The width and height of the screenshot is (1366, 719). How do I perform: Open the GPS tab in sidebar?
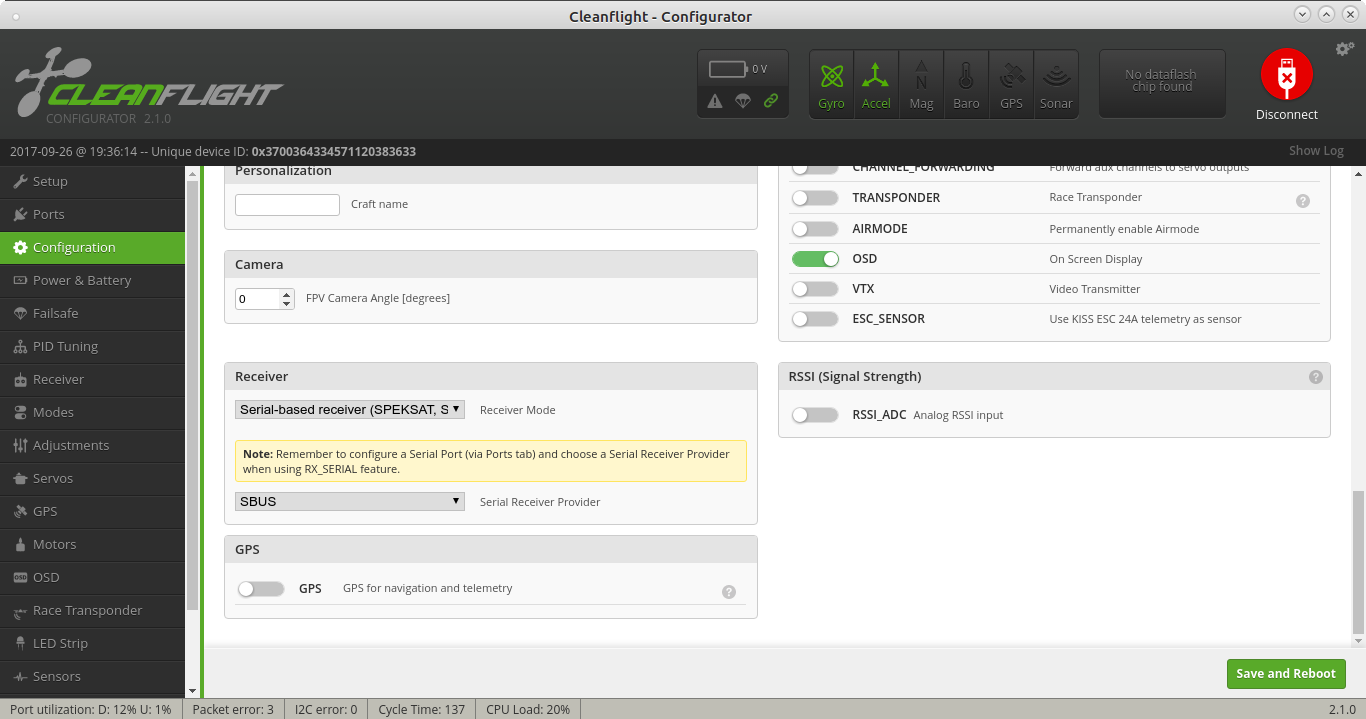coord(92,511)
